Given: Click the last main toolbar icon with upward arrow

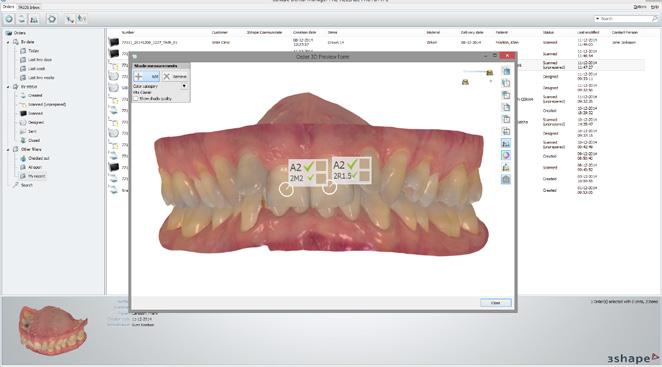Looking at the screenshot, I should point(81,19).
